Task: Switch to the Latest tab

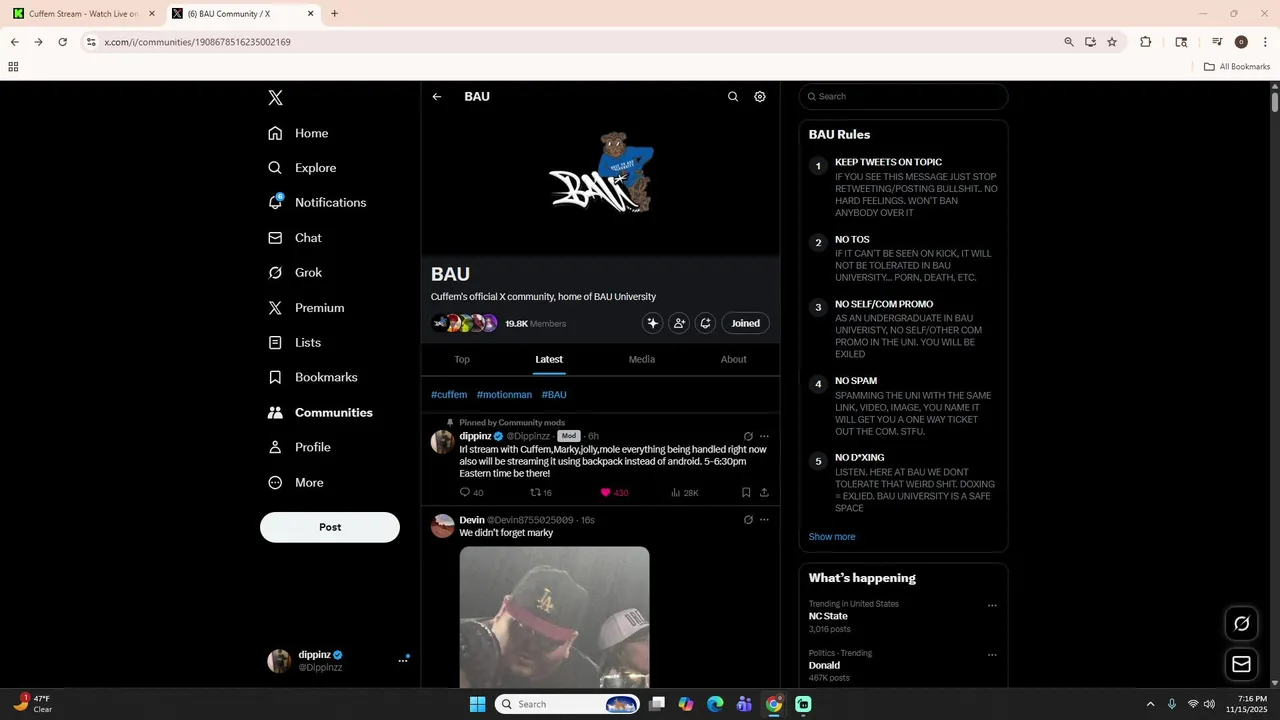Action: (549, 359)
